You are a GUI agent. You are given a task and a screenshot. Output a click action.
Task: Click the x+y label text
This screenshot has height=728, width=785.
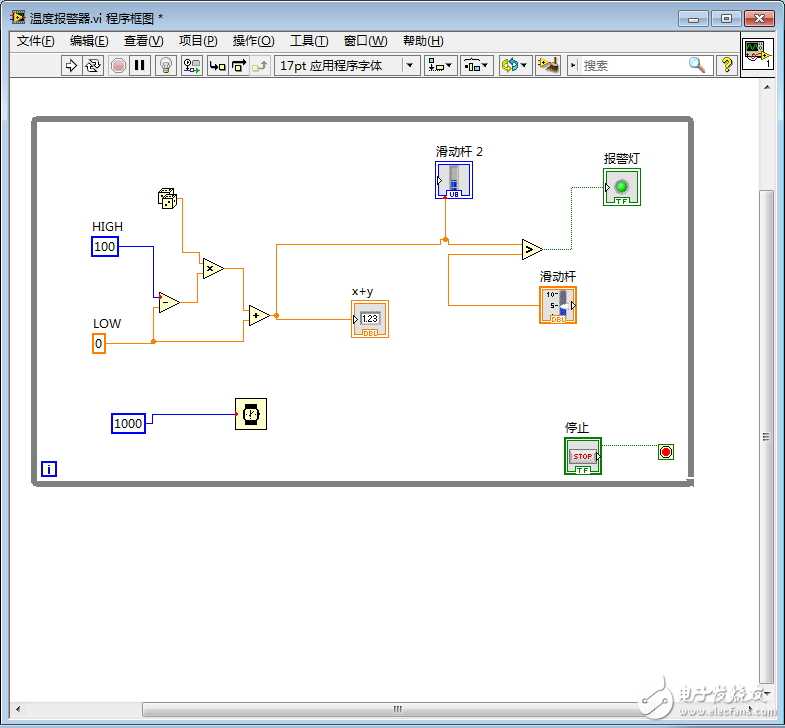(x=362, y=291)
